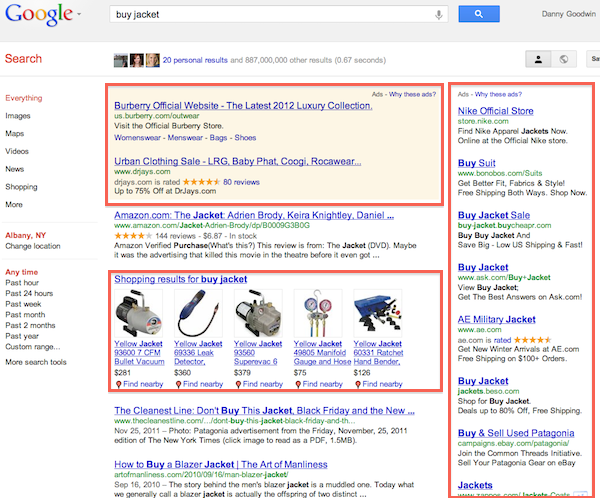Open Urban Clothing Sale ad

[x=237, y=162]
